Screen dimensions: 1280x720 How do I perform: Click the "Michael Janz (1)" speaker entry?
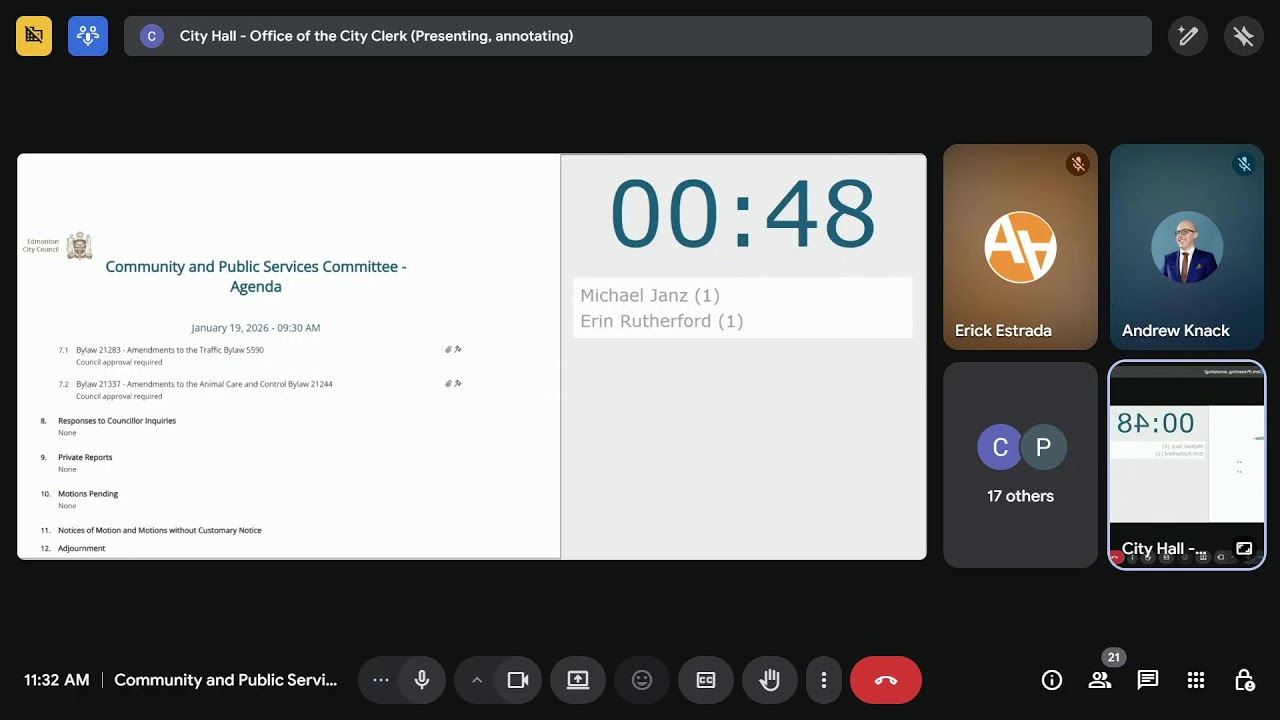[650, 295]
